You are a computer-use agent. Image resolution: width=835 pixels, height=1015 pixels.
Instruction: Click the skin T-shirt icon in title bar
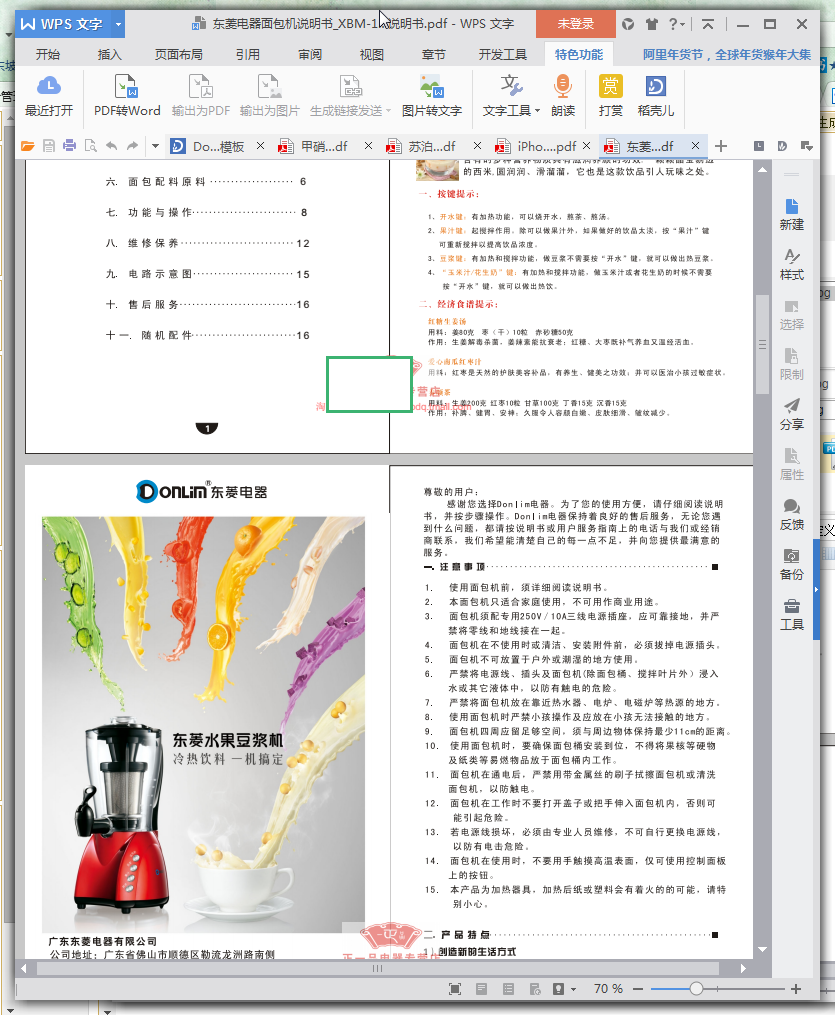click(x=652, y=24)
